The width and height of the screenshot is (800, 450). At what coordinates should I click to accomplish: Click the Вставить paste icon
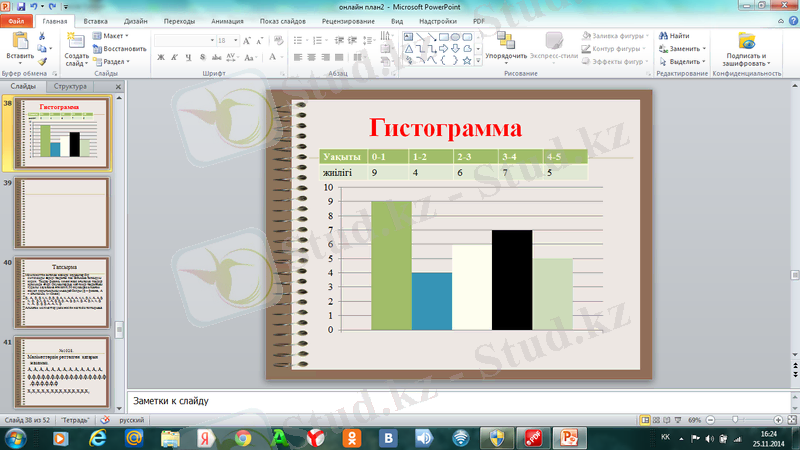coord(19,42)
